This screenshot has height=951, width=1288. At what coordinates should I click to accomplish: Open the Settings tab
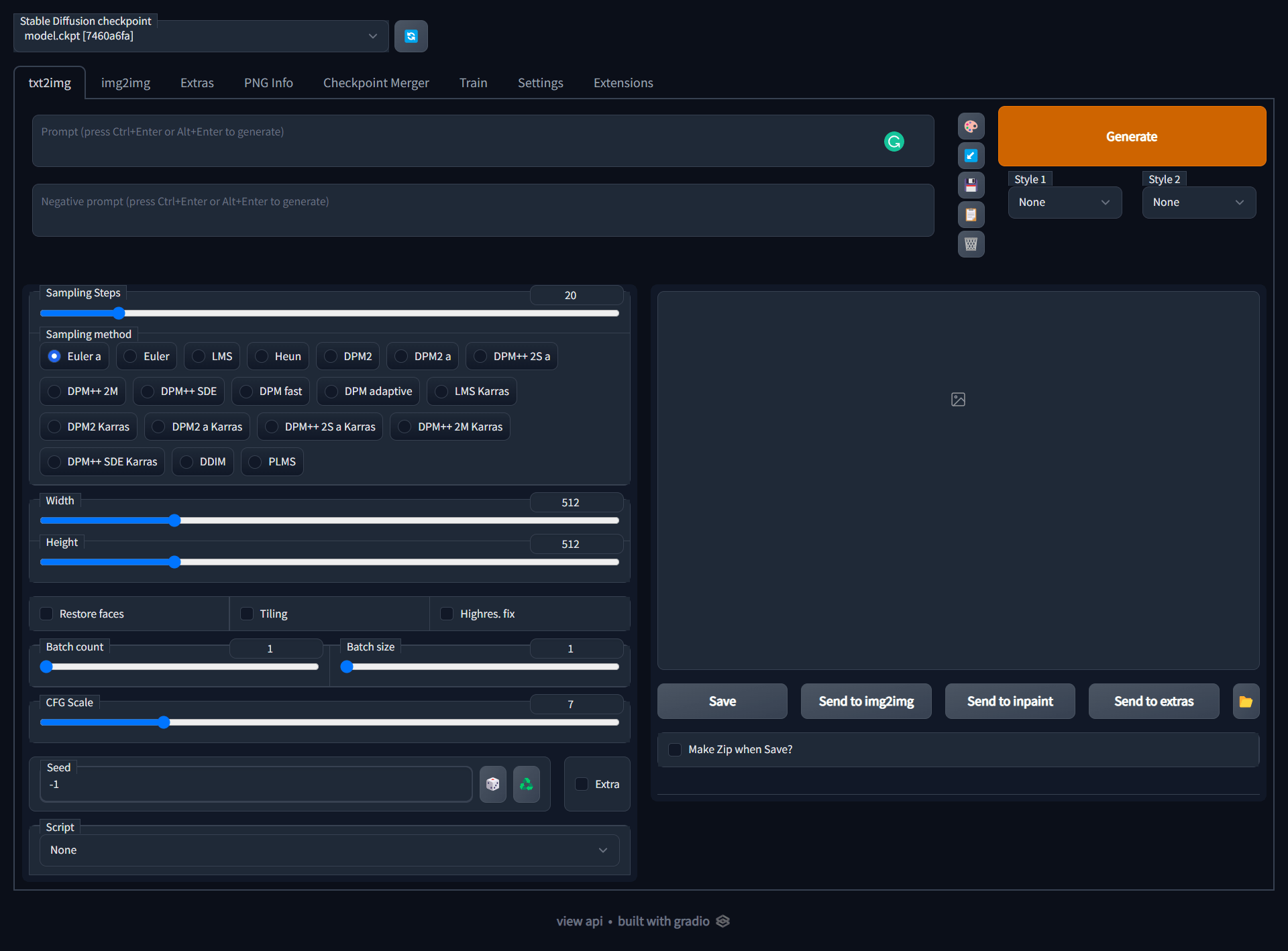(540, 83)
